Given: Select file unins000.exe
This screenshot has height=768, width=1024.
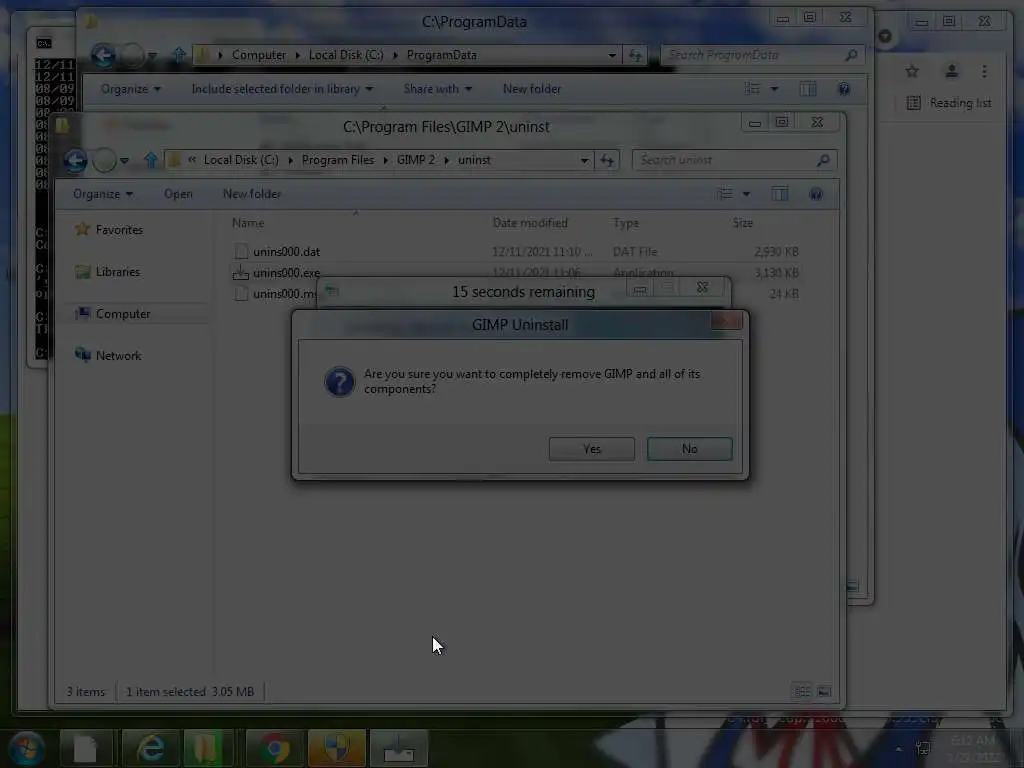Looking at the screenshot, I should click(287, 273).
